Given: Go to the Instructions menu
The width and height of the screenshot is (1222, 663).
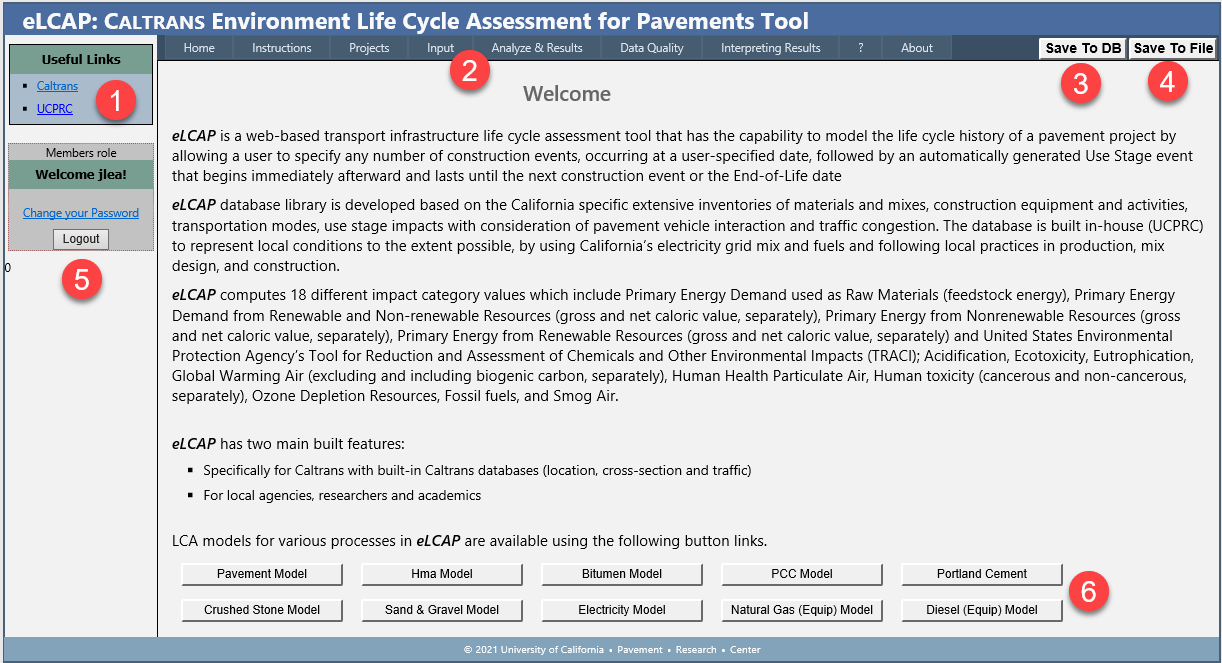Looking at the screenshot, I should pyautogui.click(x=281, y=48).
